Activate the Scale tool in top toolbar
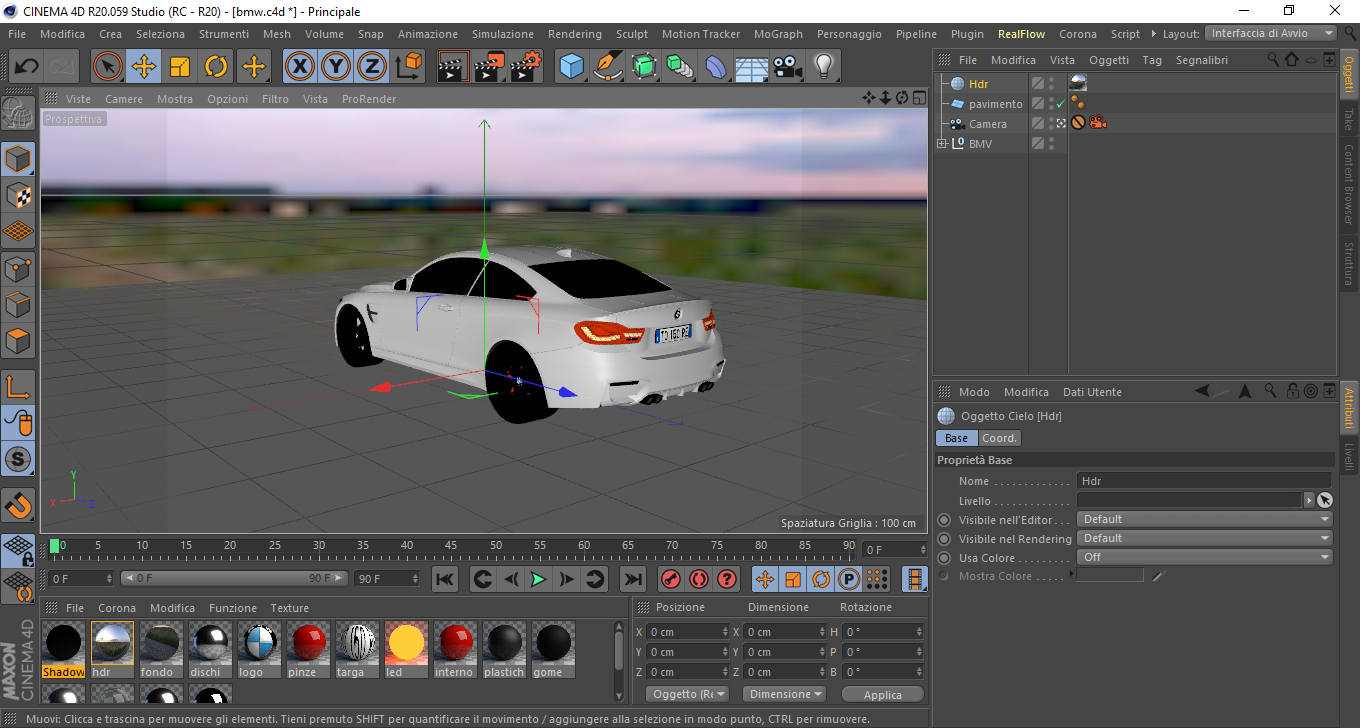The height and width of the screenshot is (728, 1360). pyautogui.click(x=180, y=67)
